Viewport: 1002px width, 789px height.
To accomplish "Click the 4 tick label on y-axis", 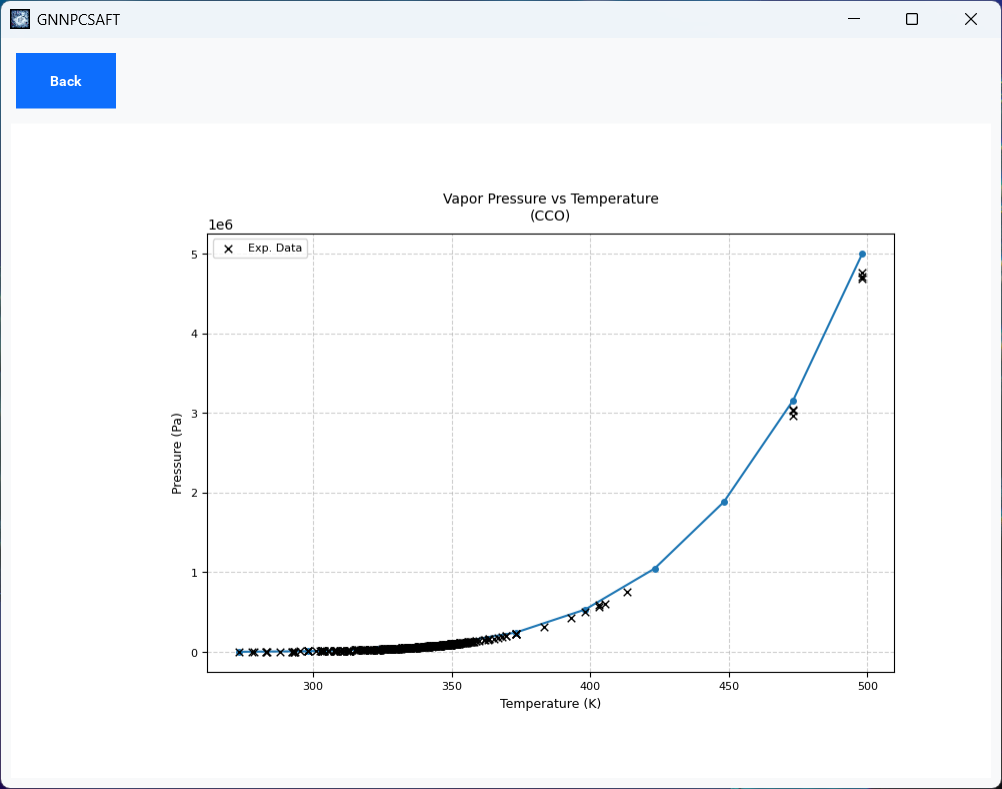I will (x=195, y=334).
